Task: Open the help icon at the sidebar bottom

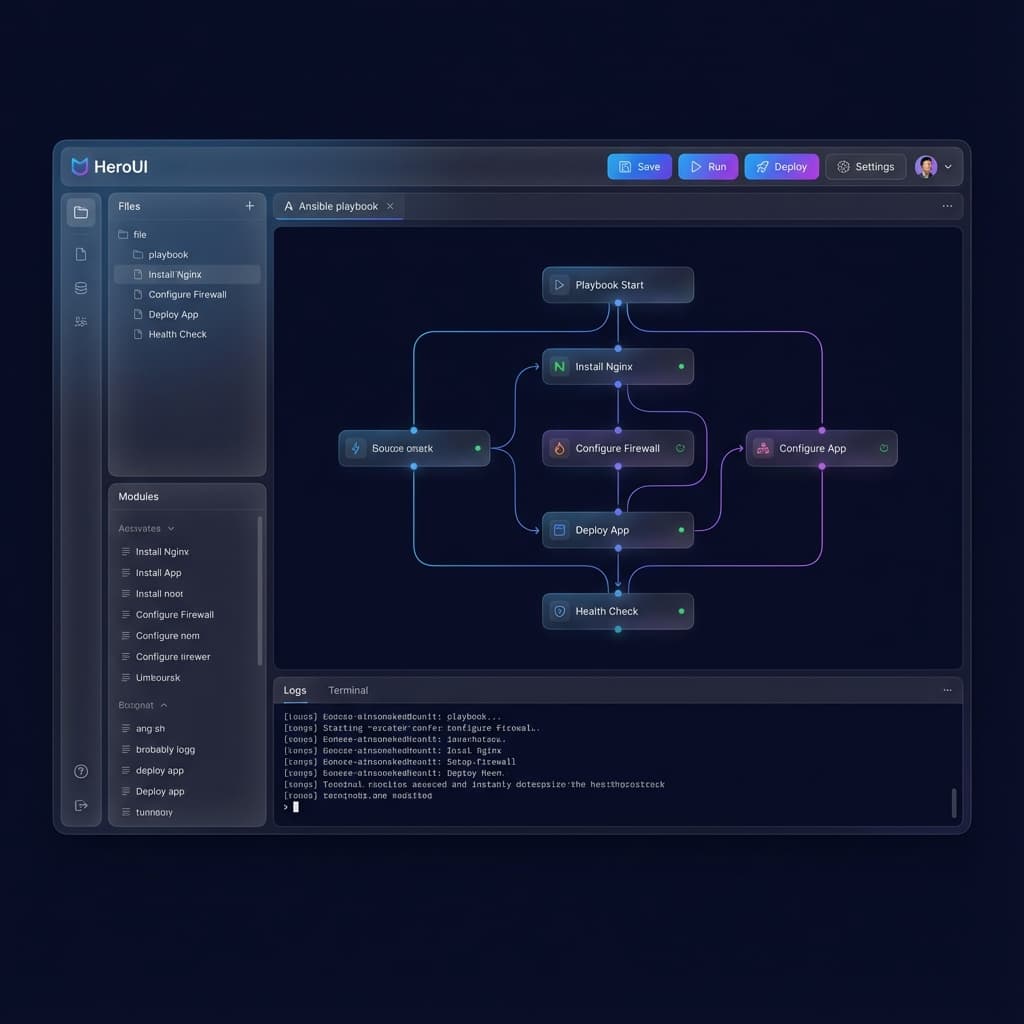Action: [x=81, y=771]
